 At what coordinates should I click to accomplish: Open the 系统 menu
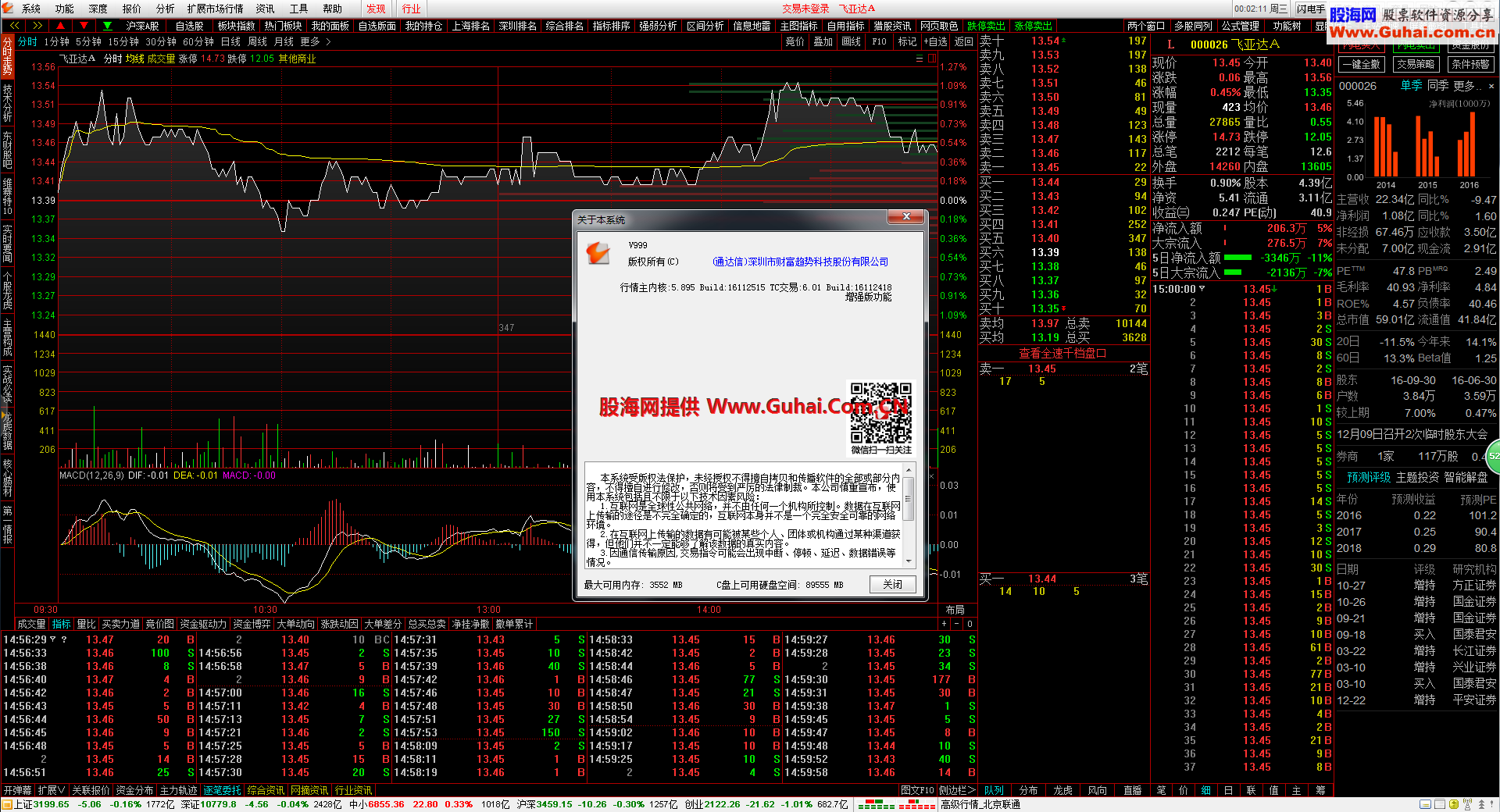31,9
